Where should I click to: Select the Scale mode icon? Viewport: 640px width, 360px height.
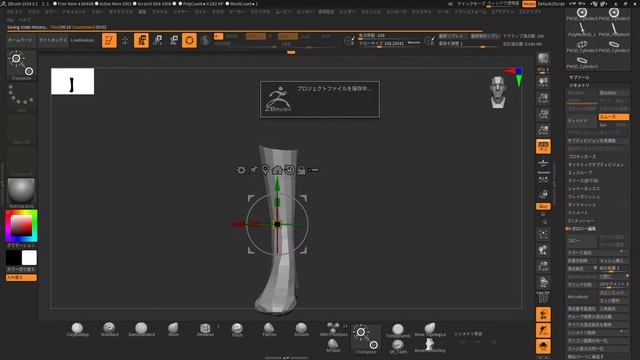[158, 40]
